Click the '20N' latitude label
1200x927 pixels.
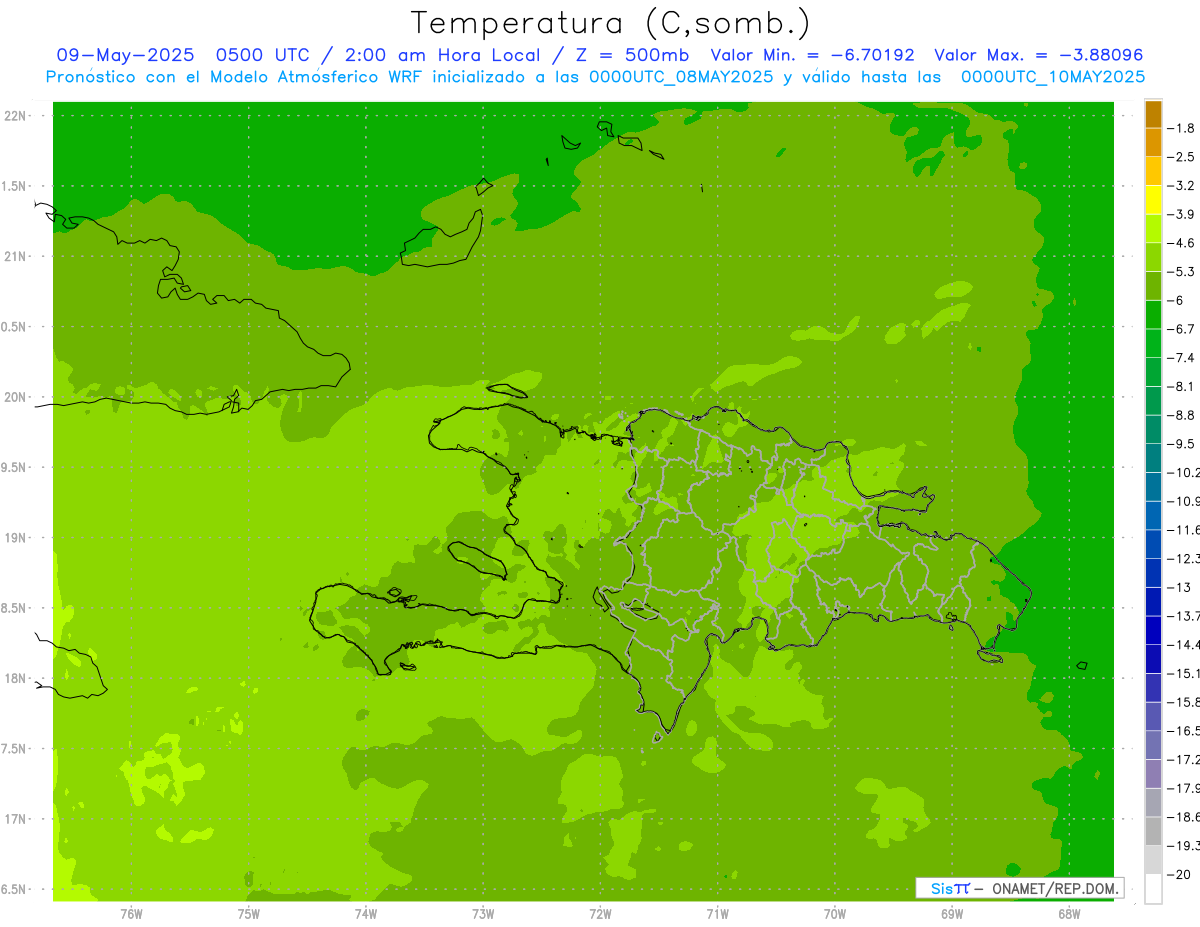point(16,397)
